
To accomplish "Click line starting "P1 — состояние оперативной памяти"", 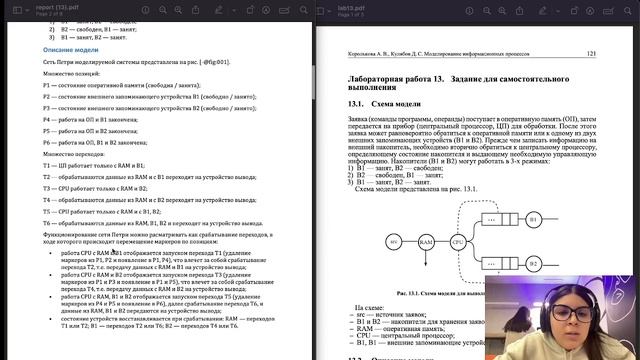I will 122,85.
